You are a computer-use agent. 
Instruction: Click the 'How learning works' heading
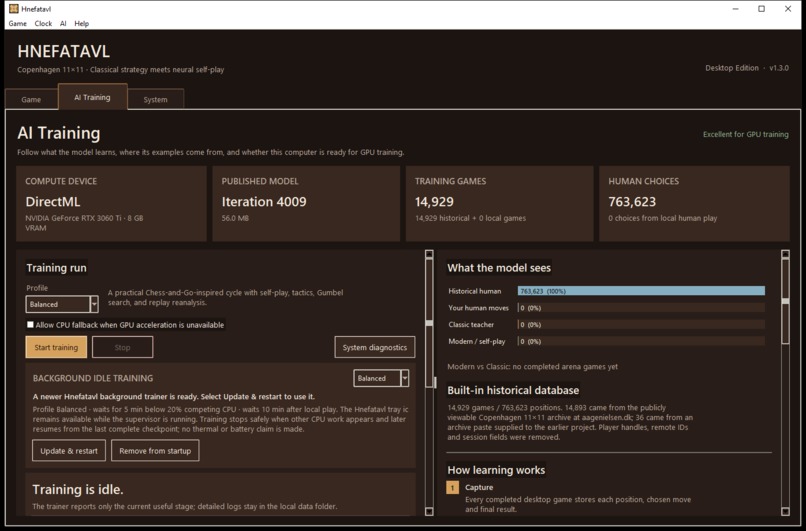point(496,470)
